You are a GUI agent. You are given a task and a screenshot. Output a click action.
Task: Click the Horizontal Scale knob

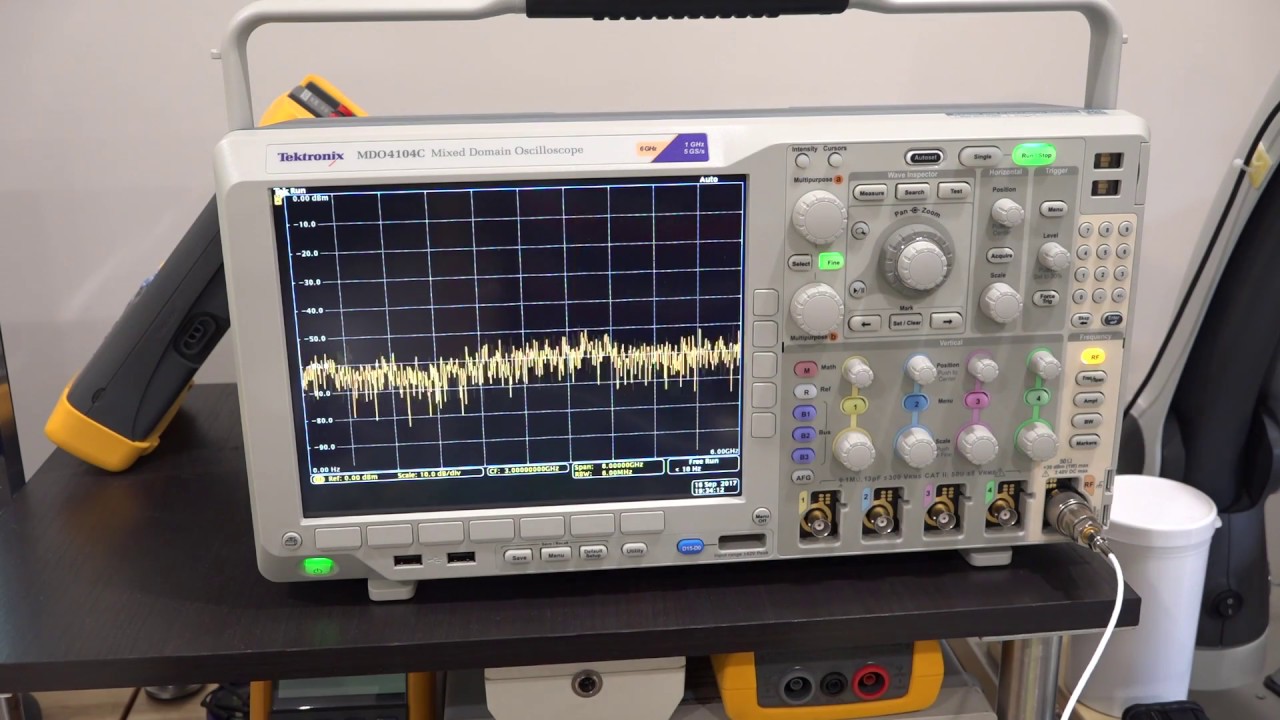[x=1001, y=302]
